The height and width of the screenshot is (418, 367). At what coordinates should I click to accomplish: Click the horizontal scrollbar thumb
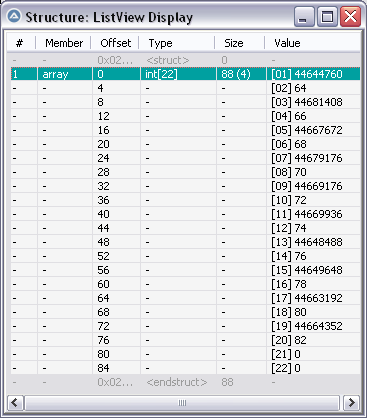click(x=182, y=403)
